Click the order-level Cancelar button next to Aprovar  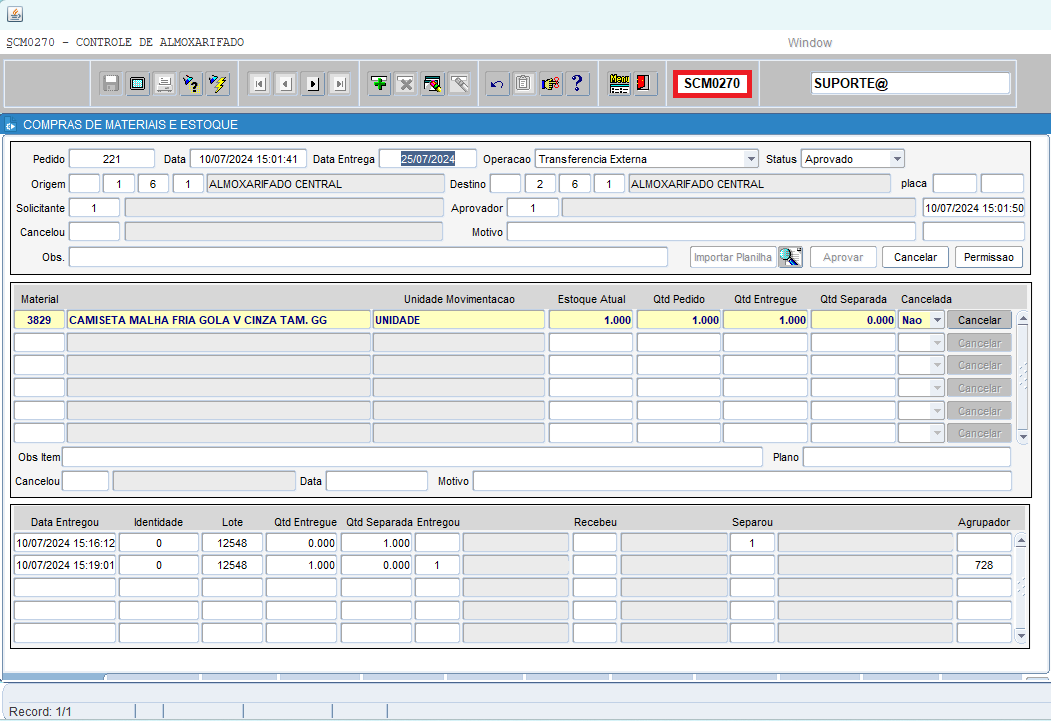pyautogui.click(x=915, y=257)
